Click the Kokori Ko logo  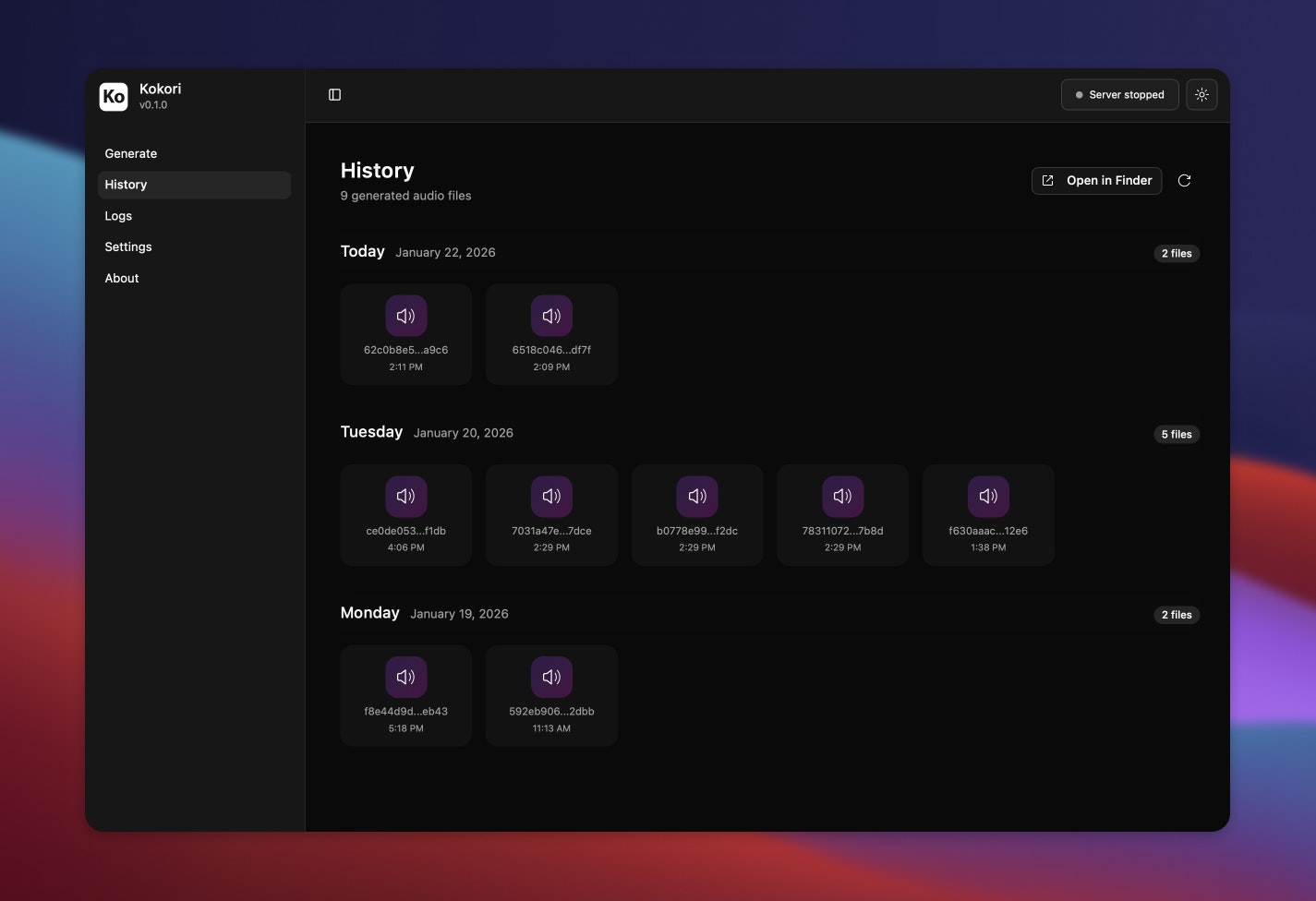tap(114, 96)
